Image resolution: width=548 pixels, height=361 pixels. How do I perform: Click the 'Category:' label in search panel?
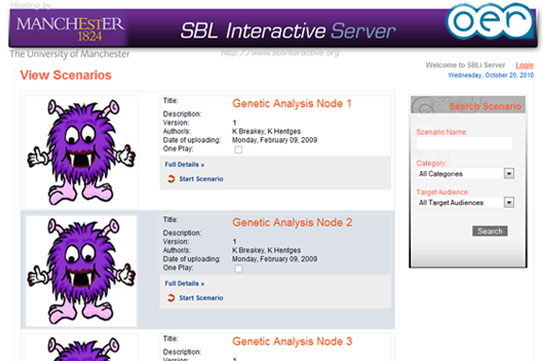(431, 163)
